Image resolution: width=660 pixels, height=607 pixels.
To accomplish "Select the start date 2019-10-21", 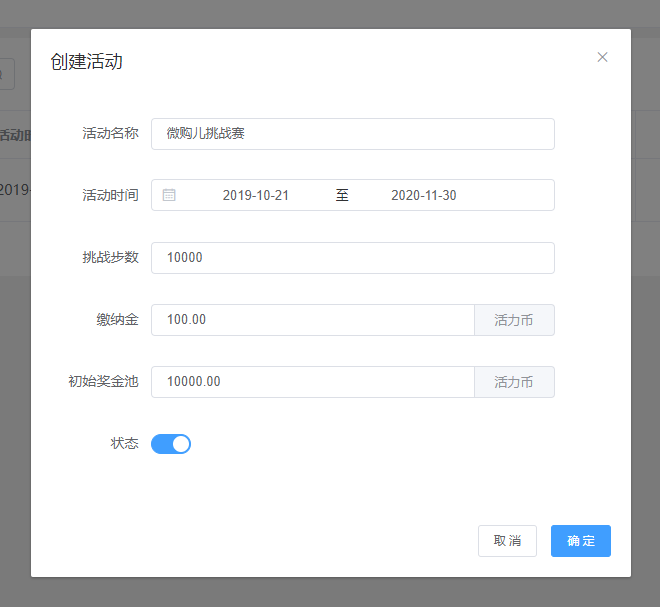I will [x=255, y=195].
